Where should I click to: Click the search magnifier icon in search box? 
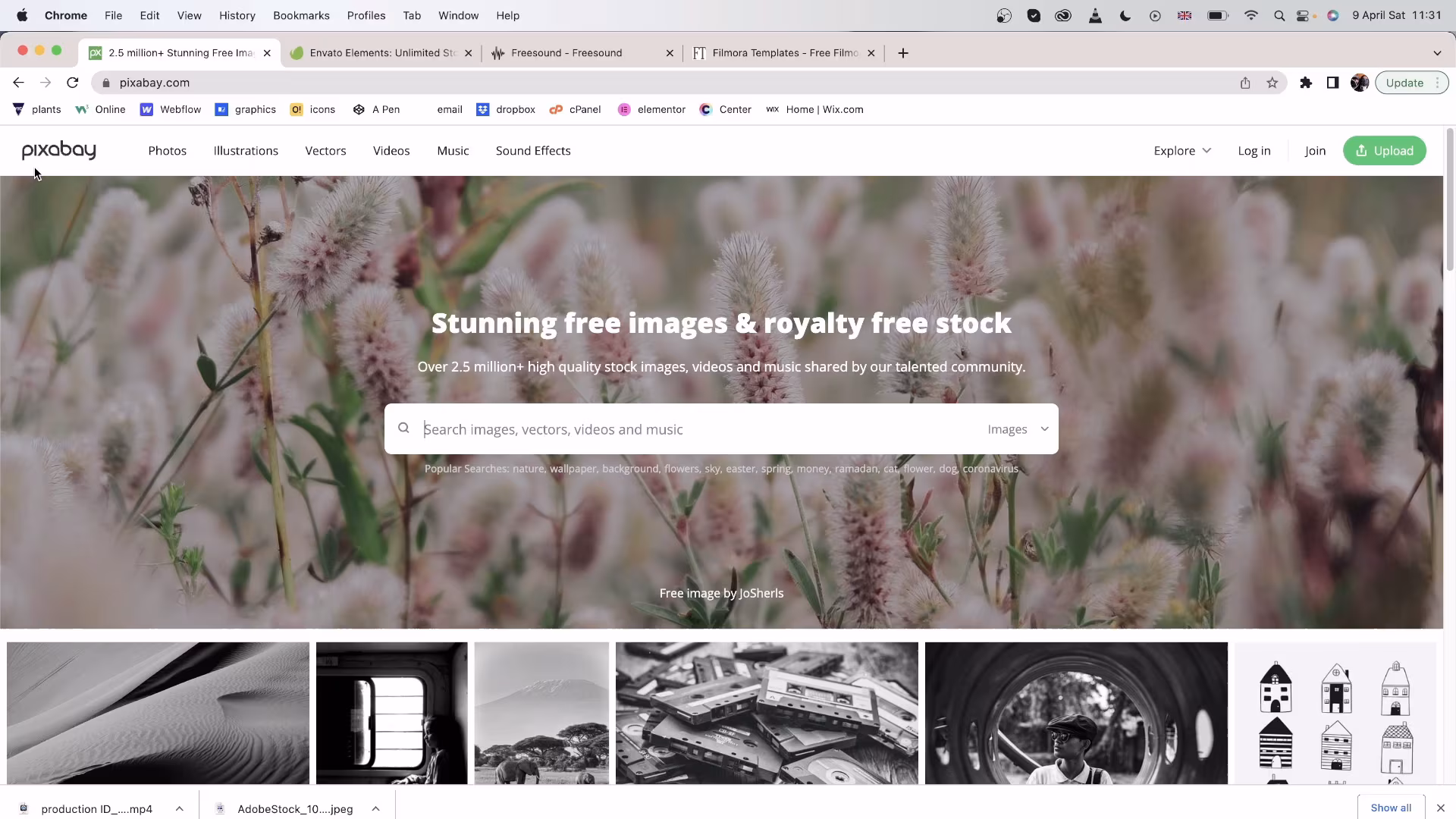point(403,428)
